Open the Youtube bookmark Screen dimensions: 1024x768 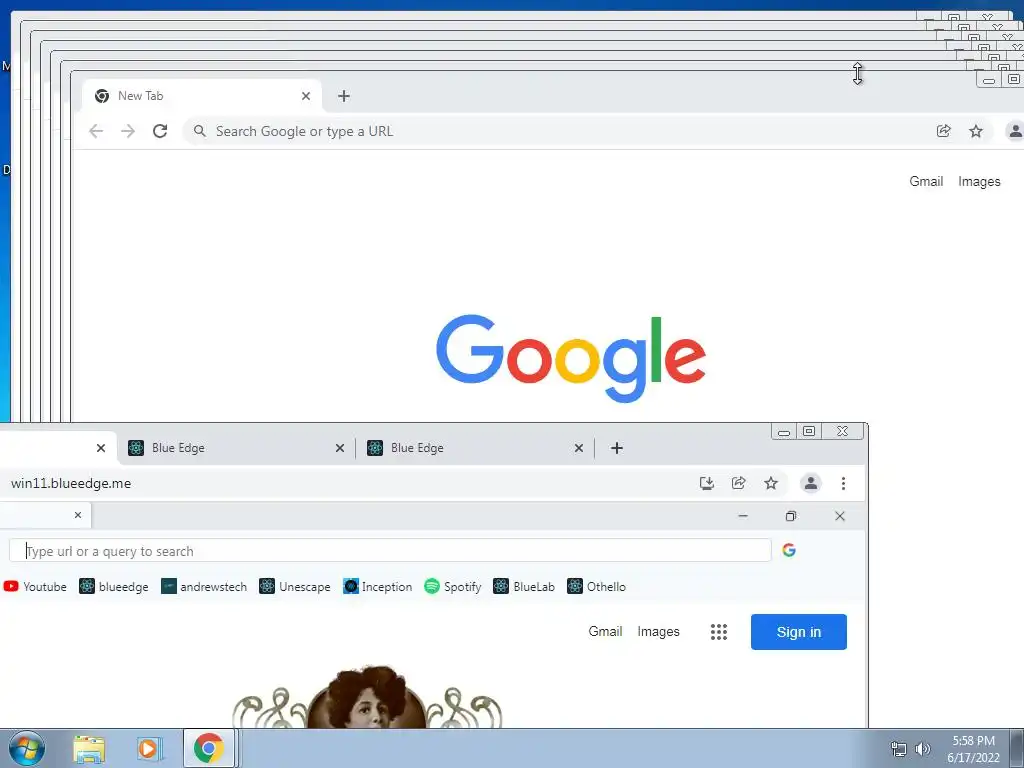35,586
